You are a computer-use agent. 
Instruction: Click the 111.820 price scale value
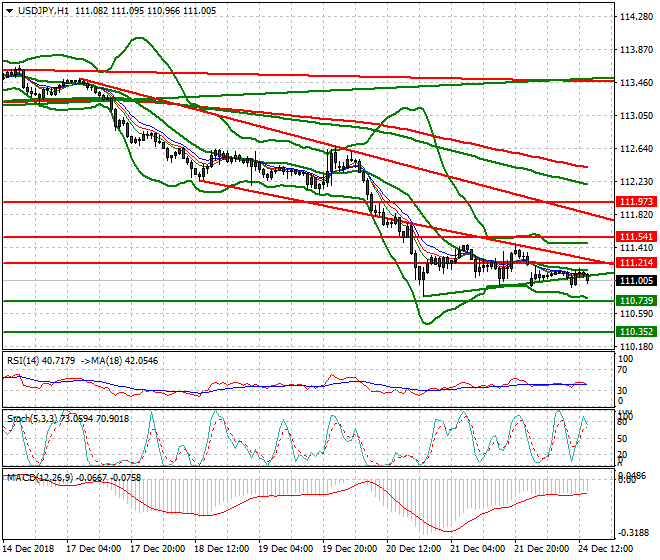(637, 215)
